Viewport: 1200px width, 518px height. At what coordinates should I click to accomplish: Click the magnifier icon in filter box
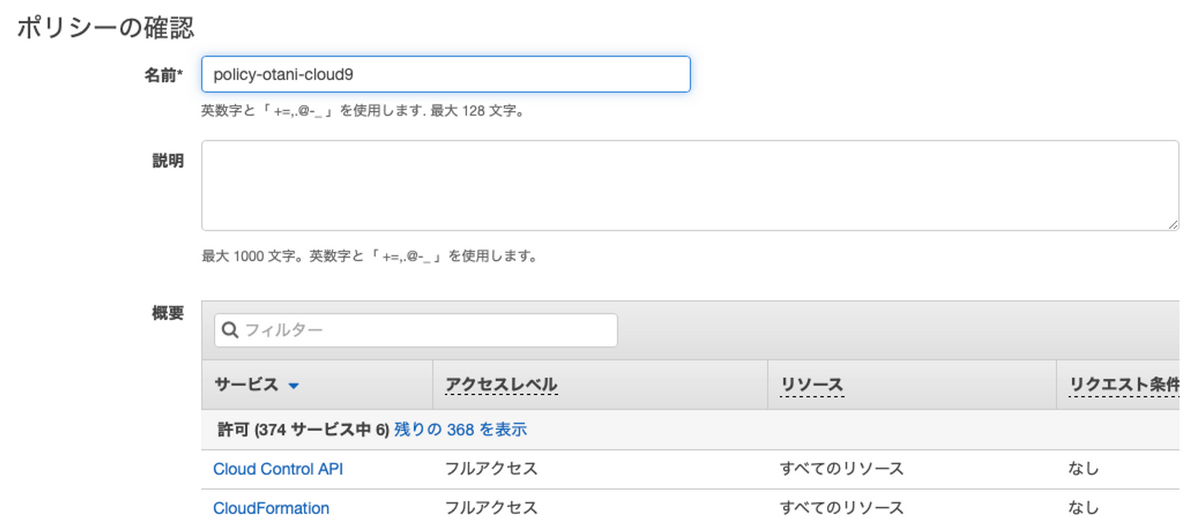click(230, 330)
